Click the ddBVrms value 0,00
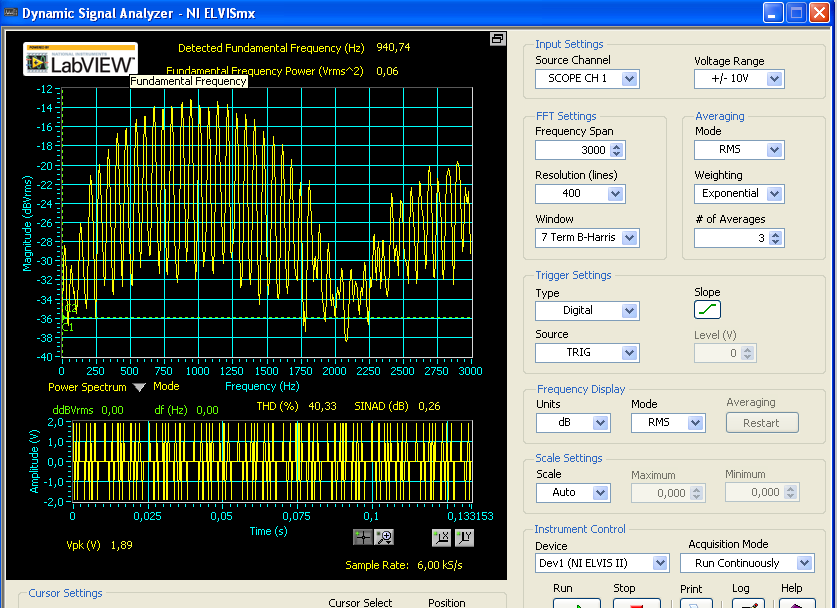 (112, 410)
